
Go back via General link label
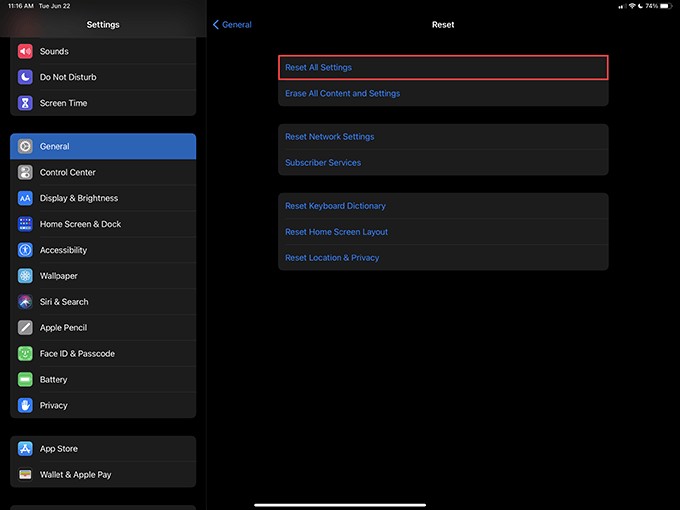tap(237, 25)
